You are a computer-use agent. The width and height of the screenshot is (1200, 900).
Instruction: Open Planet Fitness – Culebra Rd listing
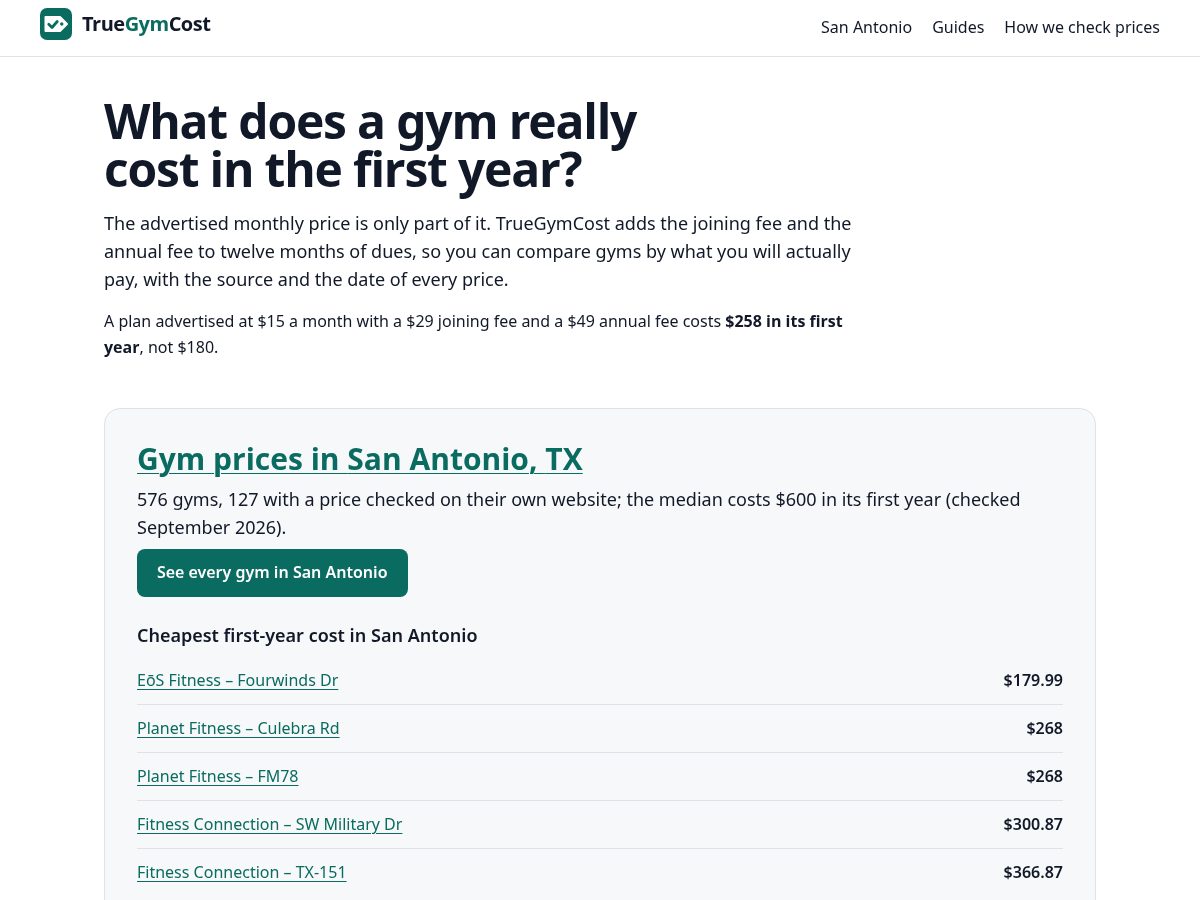point(238,728)
